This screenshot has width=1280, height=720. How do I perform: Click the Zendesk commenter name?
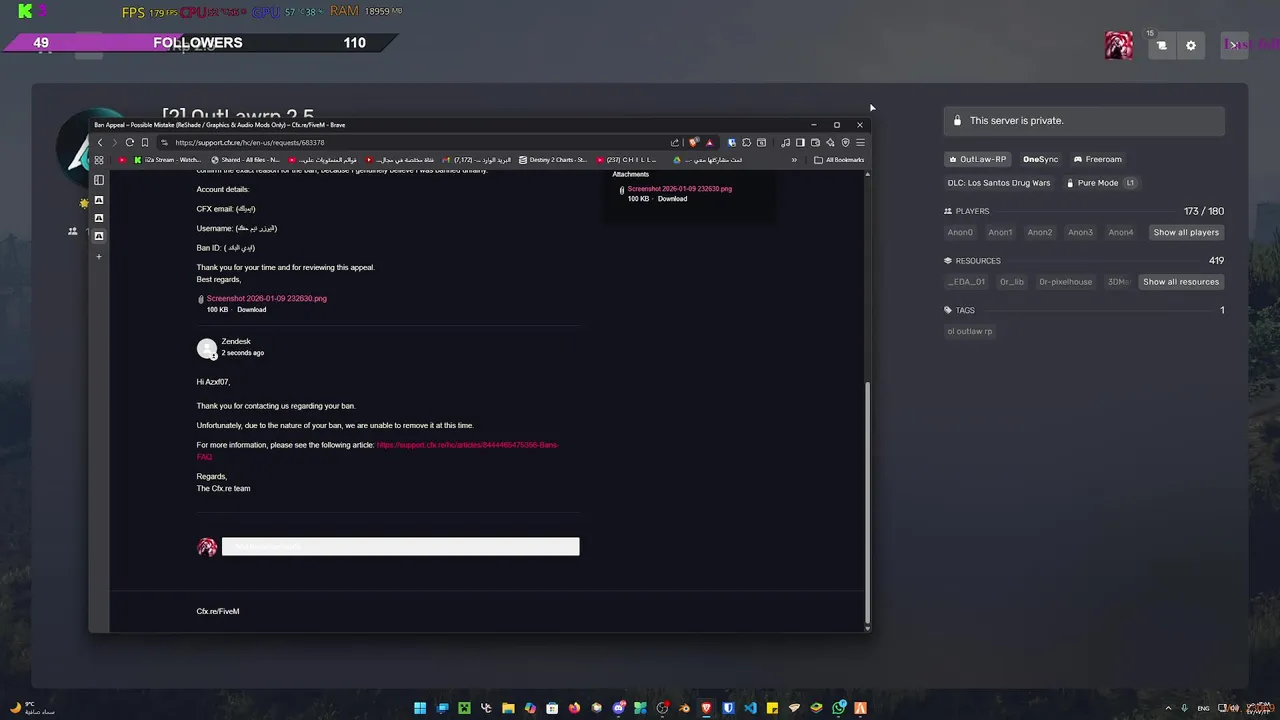[x=236, y=342]
